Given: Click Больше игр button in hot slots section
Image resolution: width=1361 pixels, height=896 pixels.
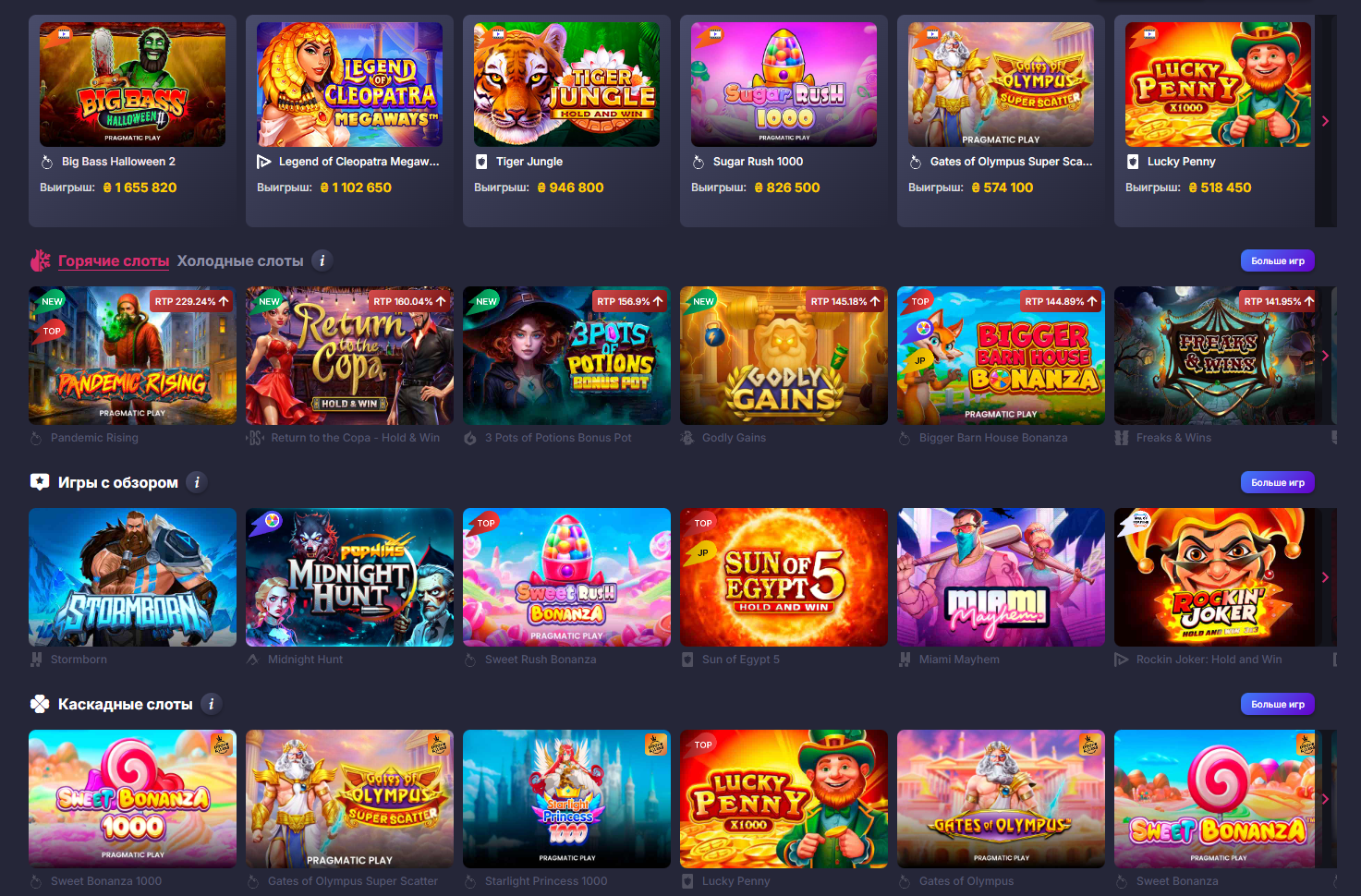Looking at the screenshot, I should point(1278,260).
